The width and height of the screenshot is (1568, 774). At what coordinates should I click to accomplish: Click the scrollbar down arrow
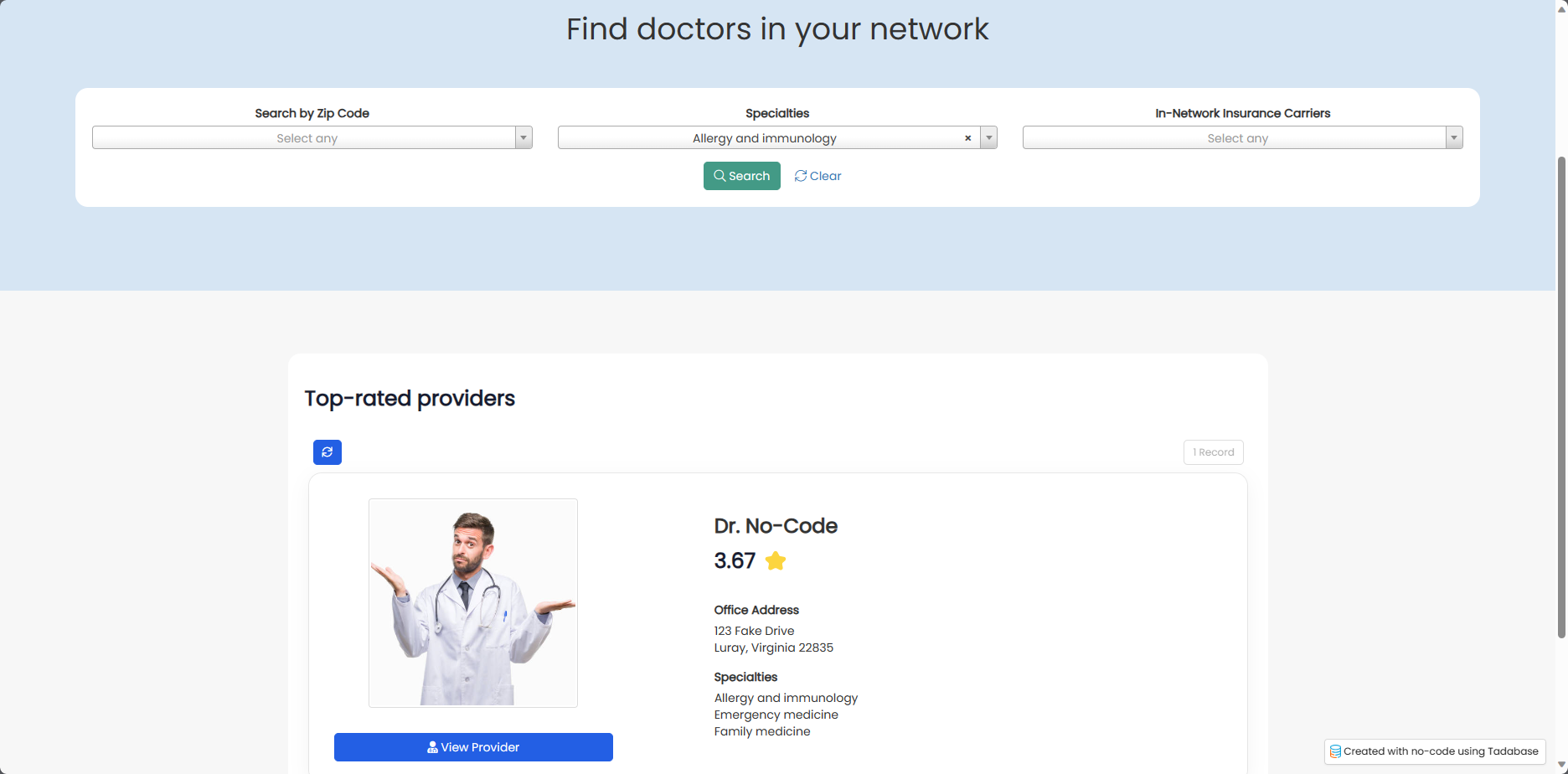(x=1561, y=766)
